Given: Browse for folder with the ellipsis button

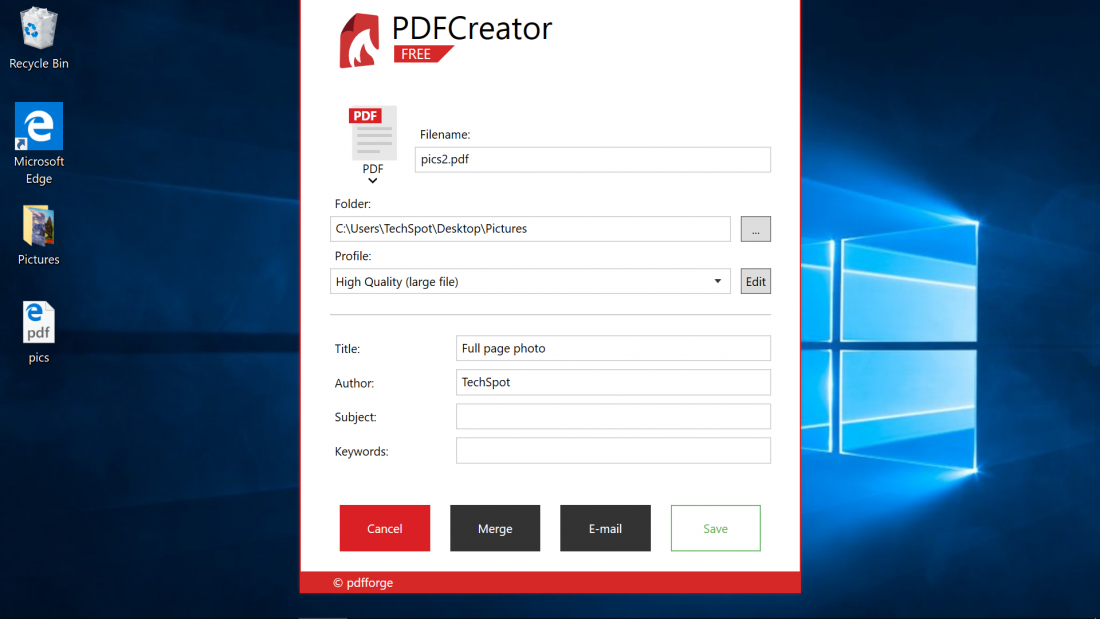Looking at the screenshot, I should point(756,229).
